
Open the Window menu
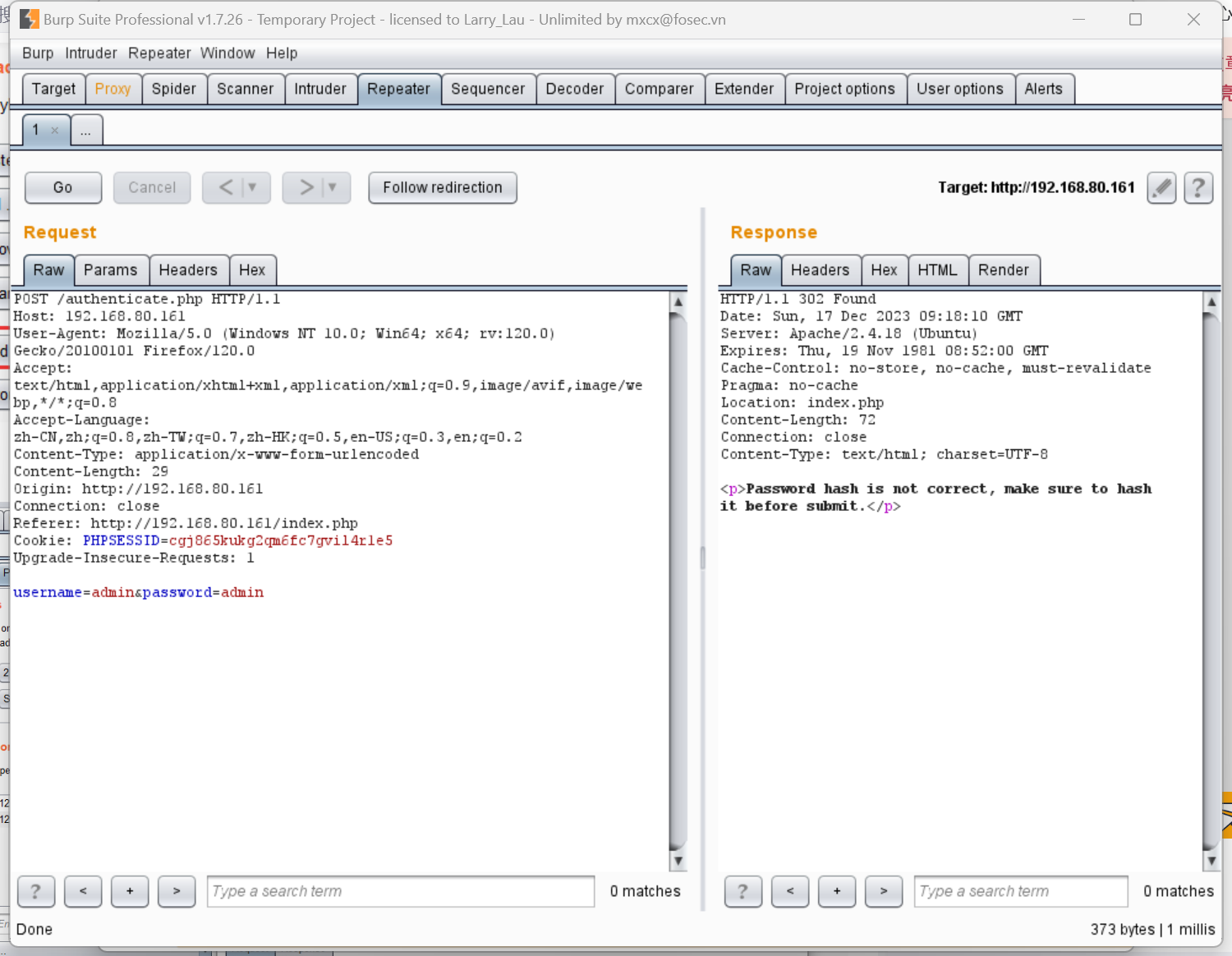pyautogui.click(x=228, y=53)
